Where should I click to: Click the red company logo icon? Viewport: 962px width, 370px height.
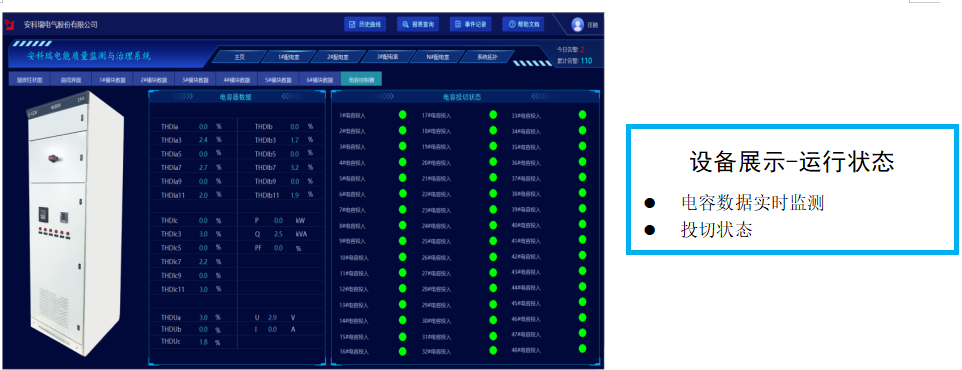[x=9, y=25]
